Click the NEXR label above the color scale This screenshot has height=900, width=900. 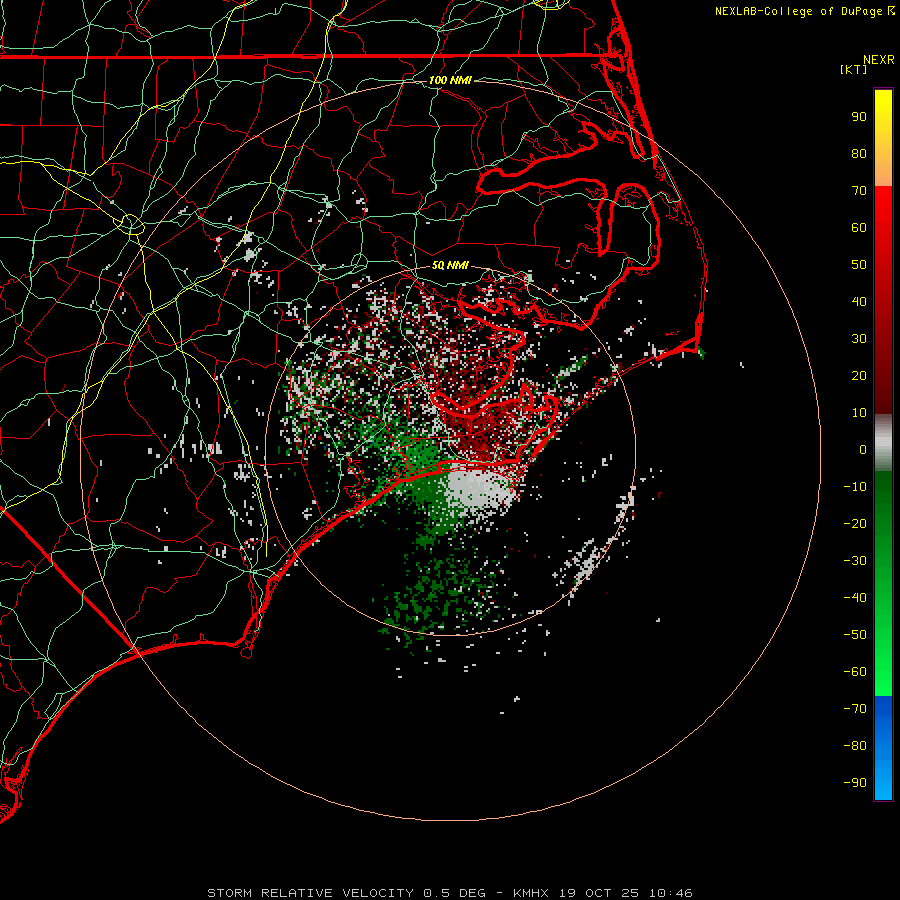878,60
